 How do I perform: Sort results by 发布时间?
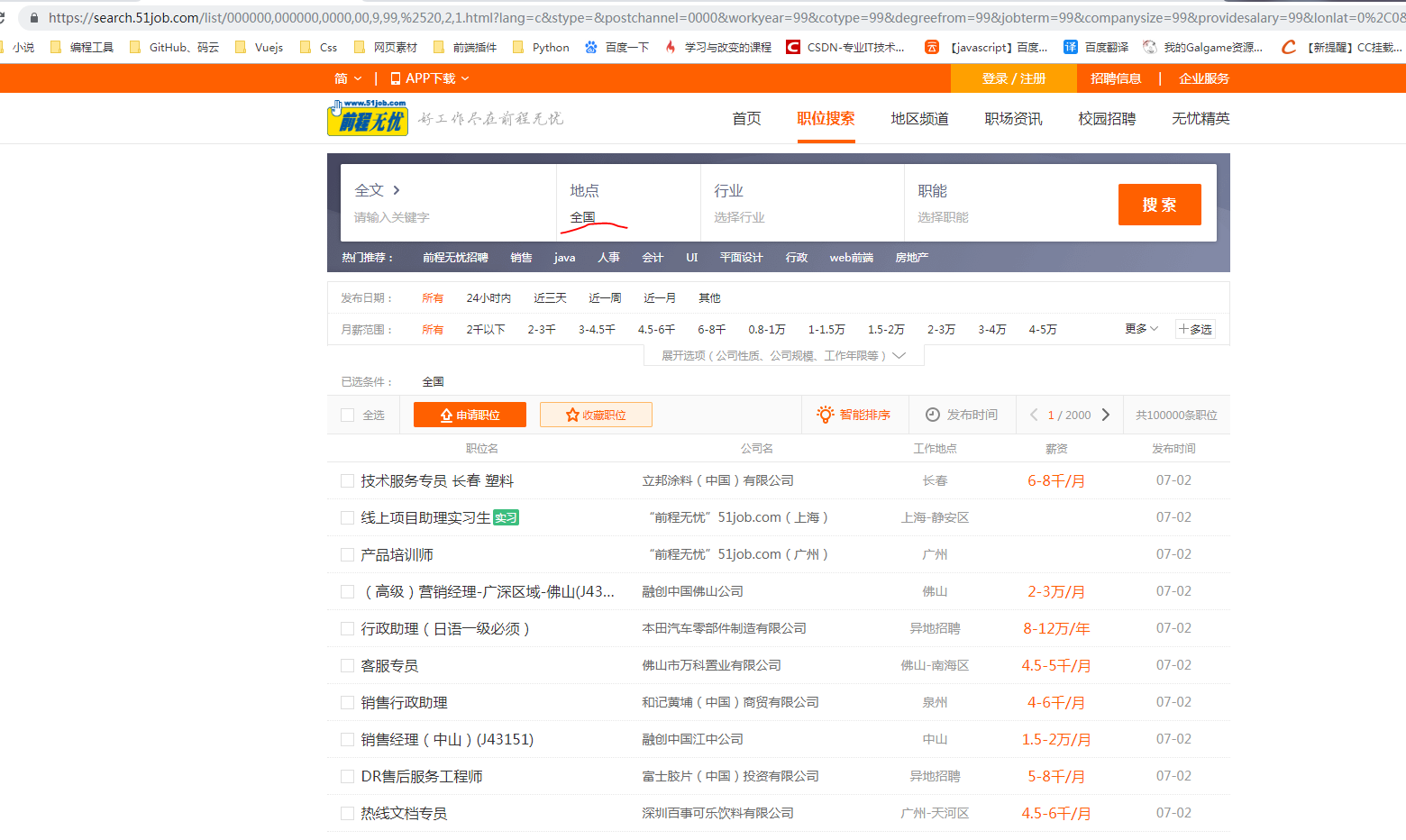[962, 415]
